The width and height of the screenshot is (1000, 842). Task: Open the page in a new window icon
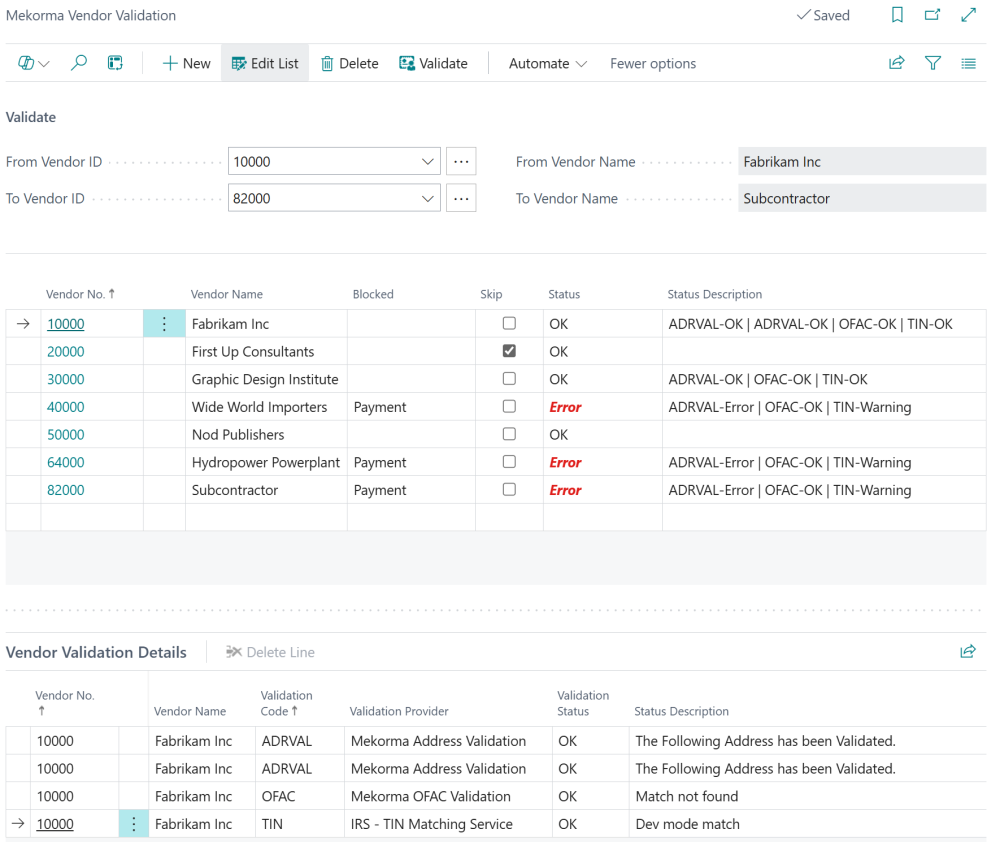point(932,15)
